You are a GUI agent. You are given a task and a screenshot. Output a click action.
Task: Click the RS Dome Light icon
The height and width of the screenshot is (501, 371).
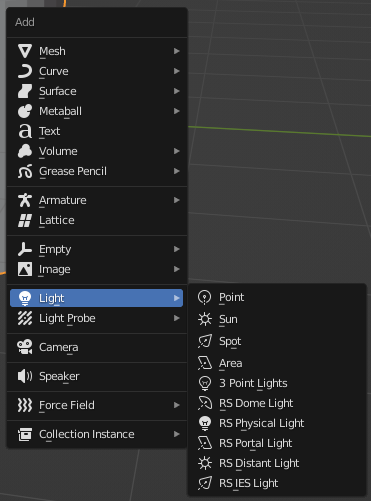205,403
